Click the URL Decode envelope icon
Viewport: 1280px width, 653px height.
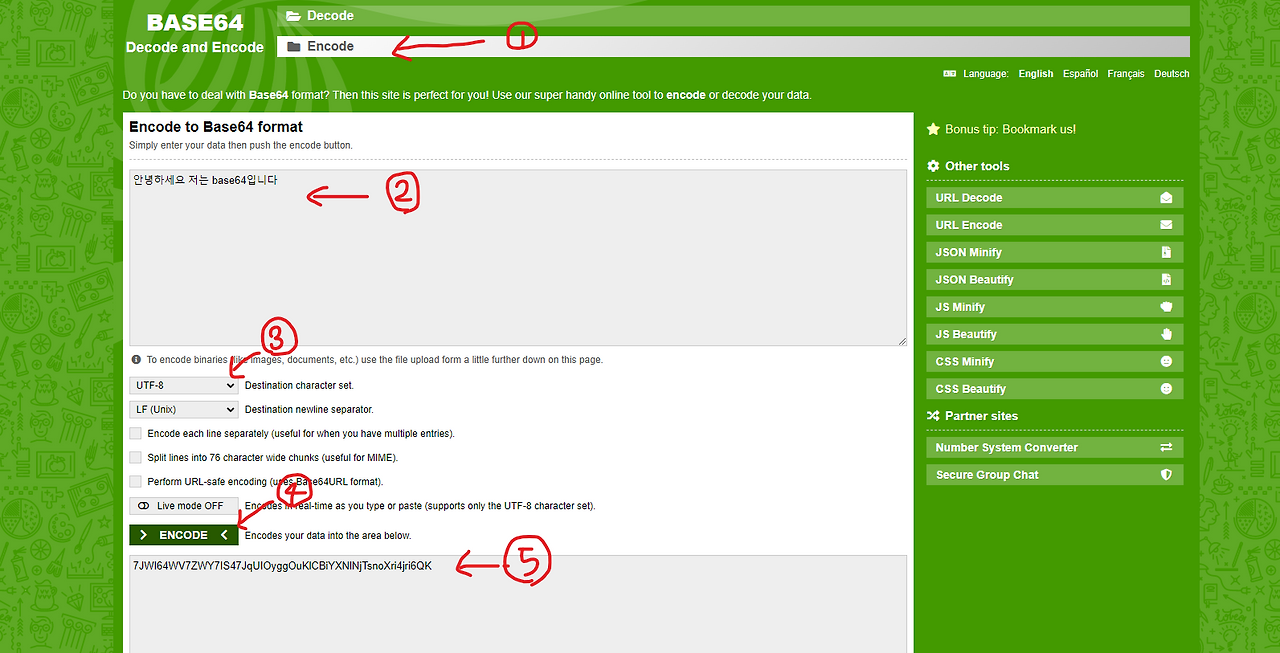pyautogui.click(x=1166, y=198)
